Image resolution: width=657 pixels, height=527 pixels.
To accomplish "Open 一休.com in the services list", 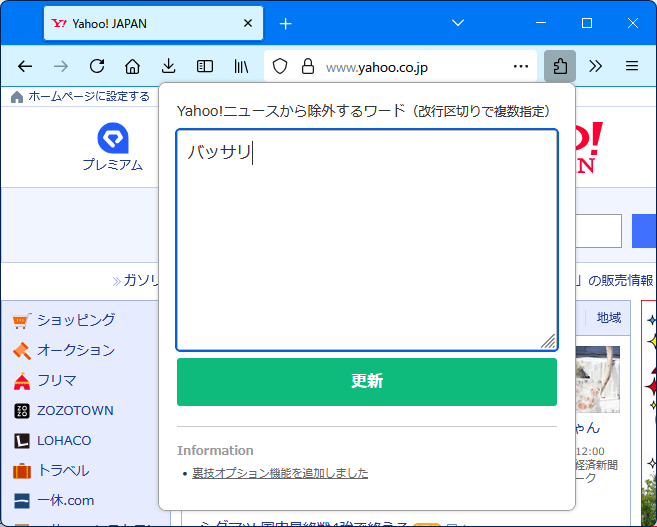I will point(66,500).
